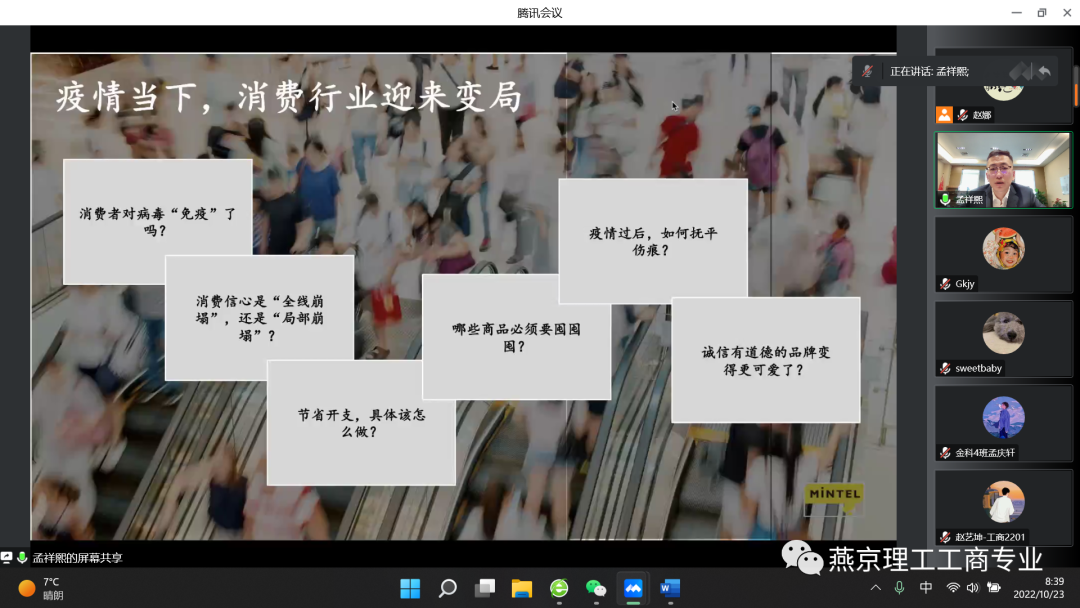
Task: Open File Explorer from the taskbar
Action: click(x=521, y=588)
